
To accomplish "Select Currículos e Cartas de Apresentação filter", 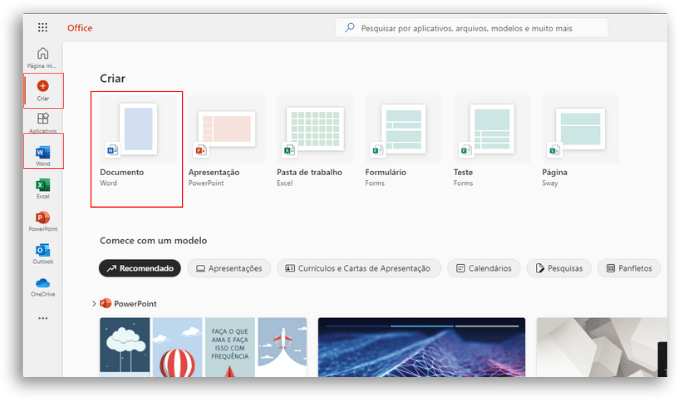I will click(359, 268).
